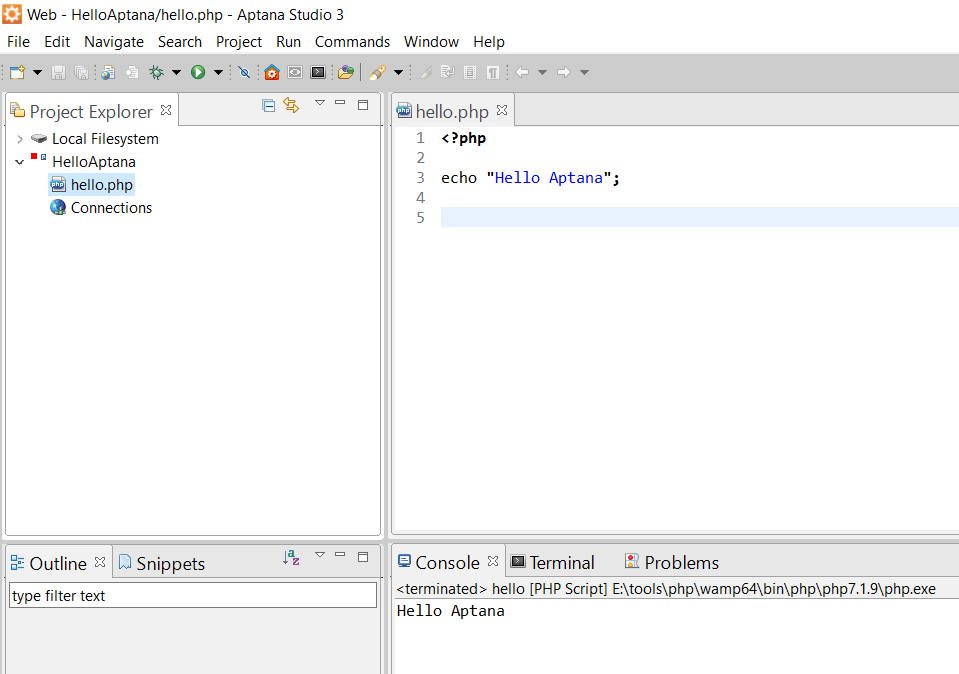Open the Debug dropdown arrow
This screenshot has width=959, height=674.
click(176, 72)
